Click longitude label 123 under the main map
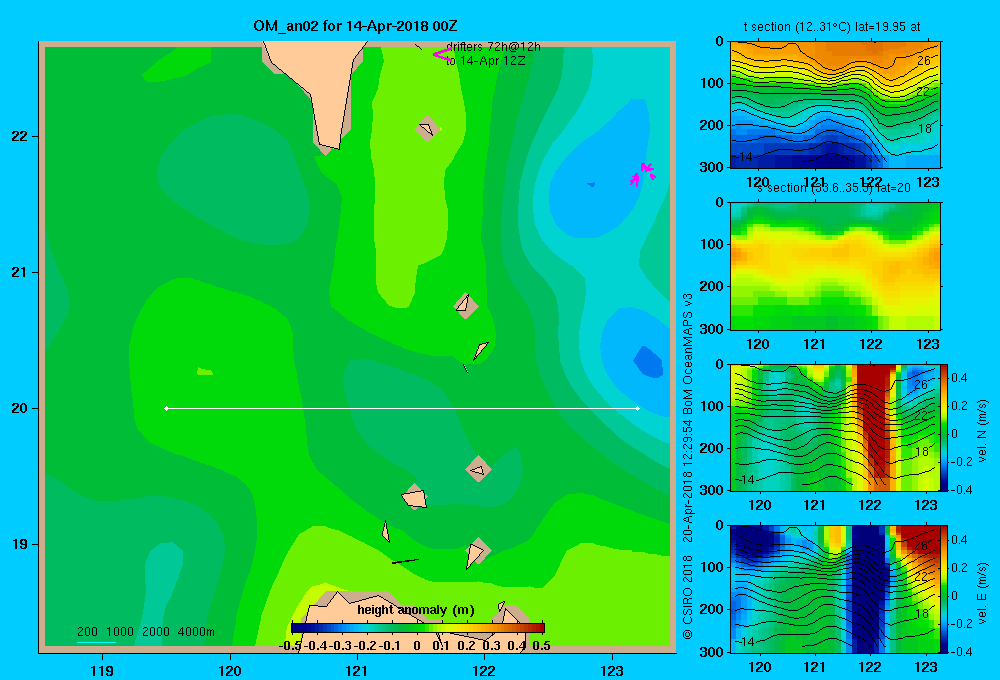The height and width of the screenshot is (680, 1000). 612,670
